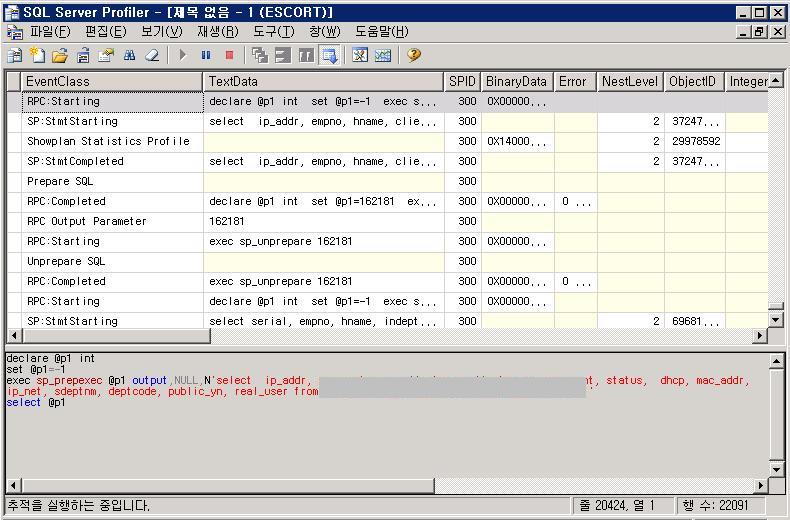Select the Showplan Statistics Profile row
Viewport: 790px width, 520px height.
coord(387,141)
